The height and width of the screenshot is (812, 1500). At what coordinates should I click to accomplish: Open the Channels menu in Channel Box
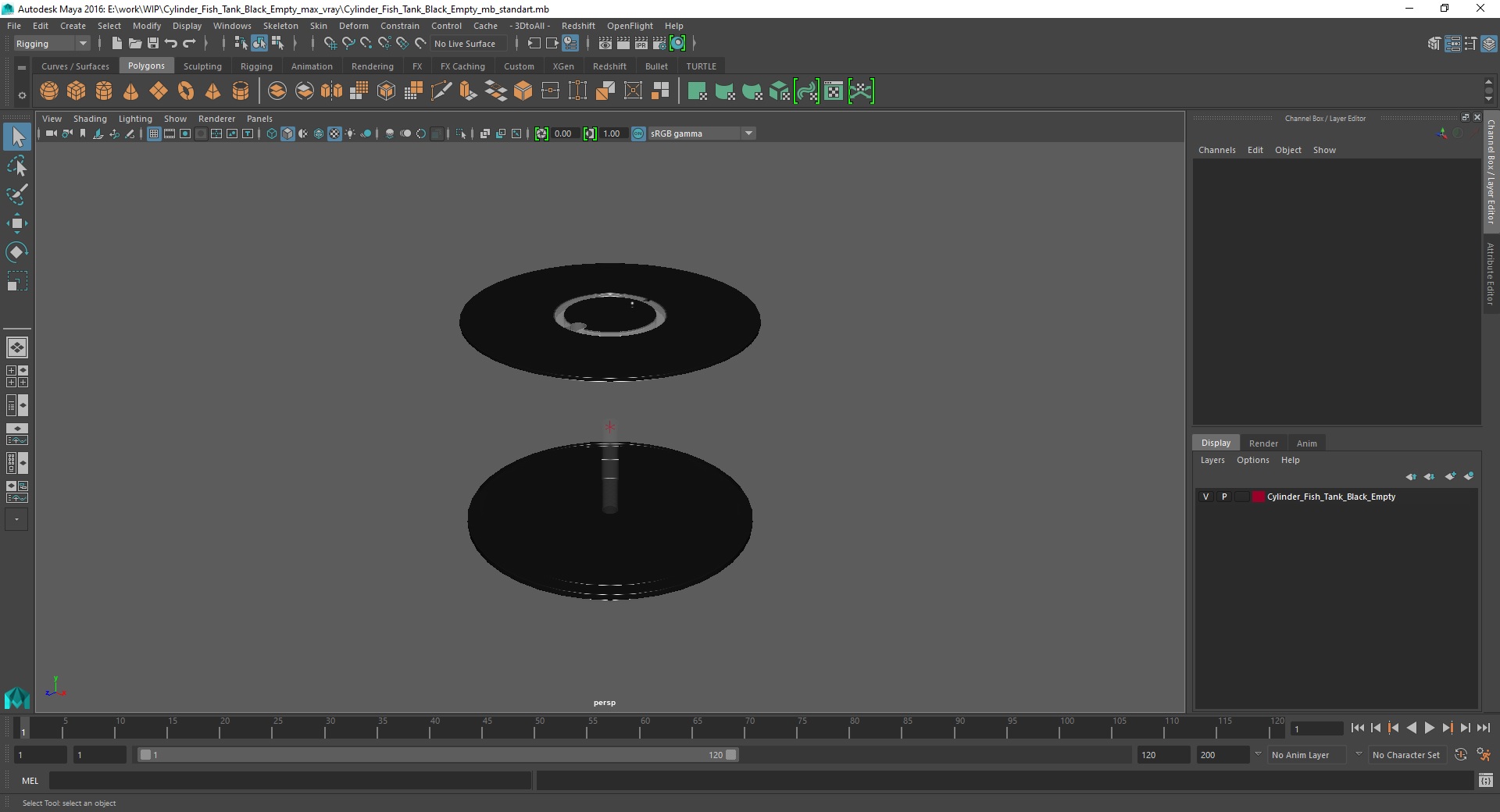1217,150
